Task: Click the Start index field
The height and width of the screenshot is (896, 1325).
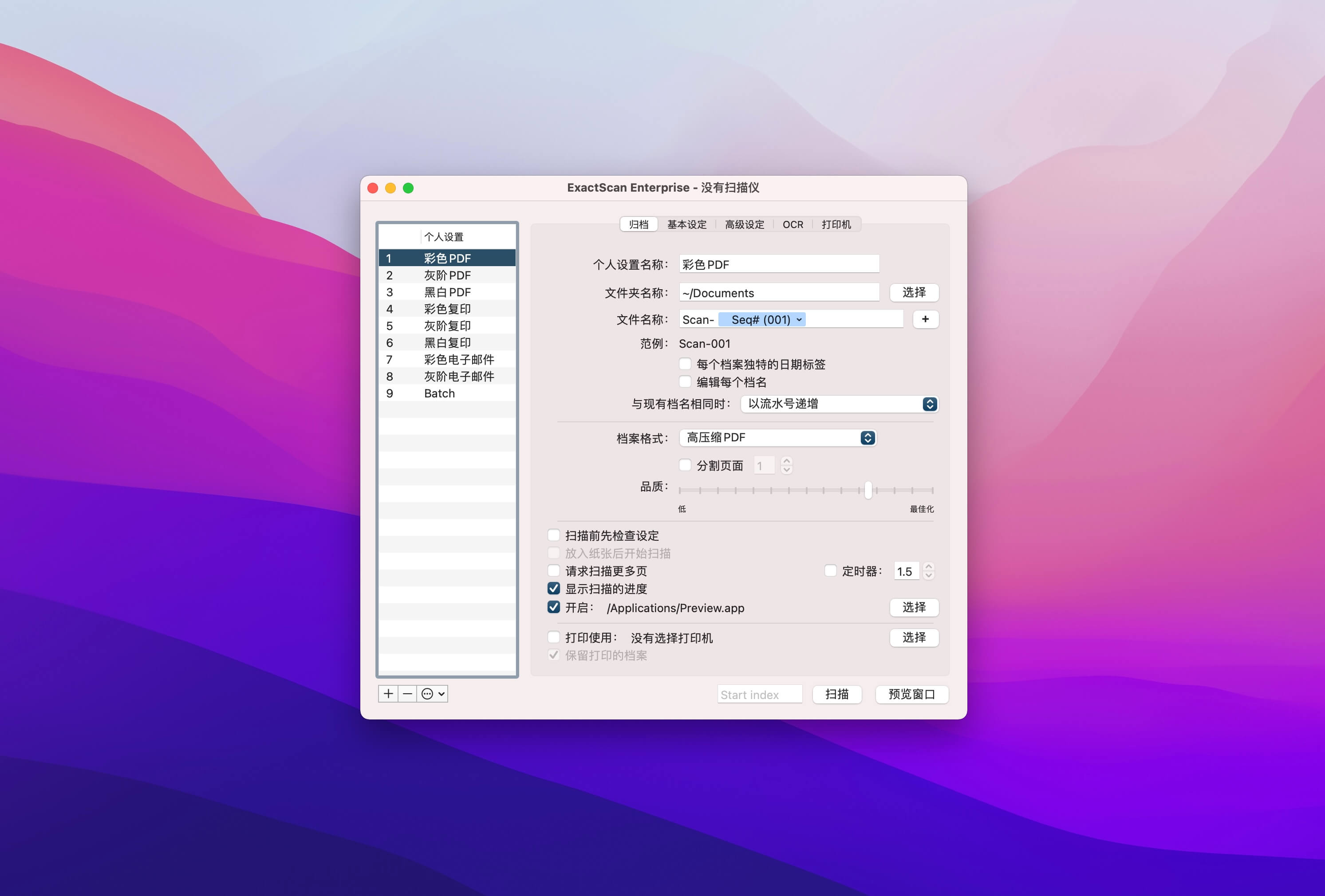Action: tap(759, 694)
